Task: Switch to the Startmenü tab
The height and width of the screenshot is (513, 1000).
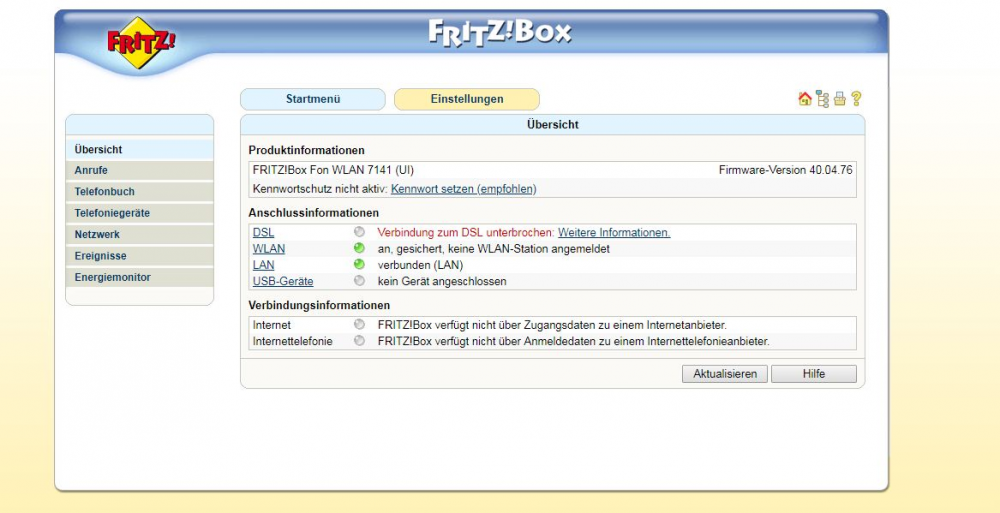Action: (x=313, y=99)
